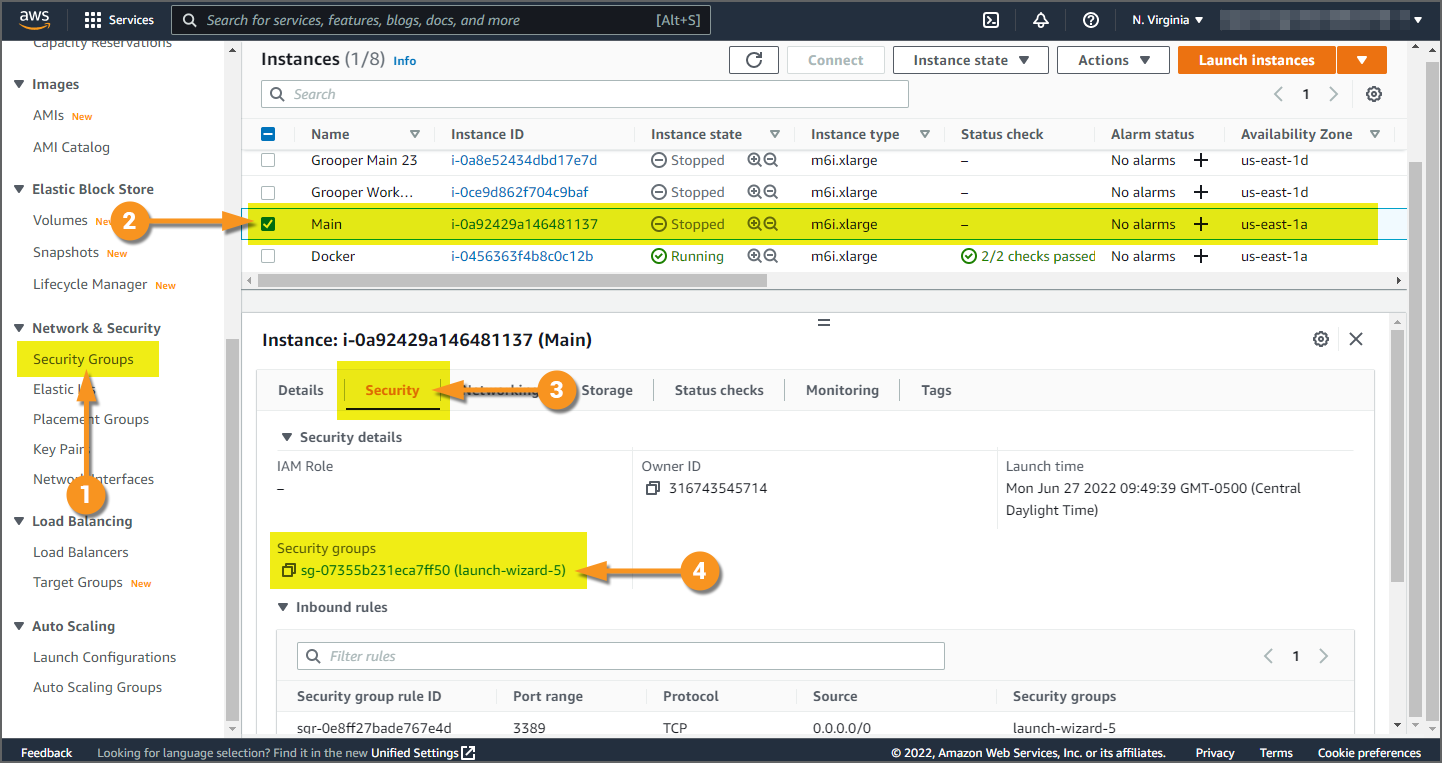Open the notifications bell
Viewport: 1442px width, 763px height.
point(1041,20)
